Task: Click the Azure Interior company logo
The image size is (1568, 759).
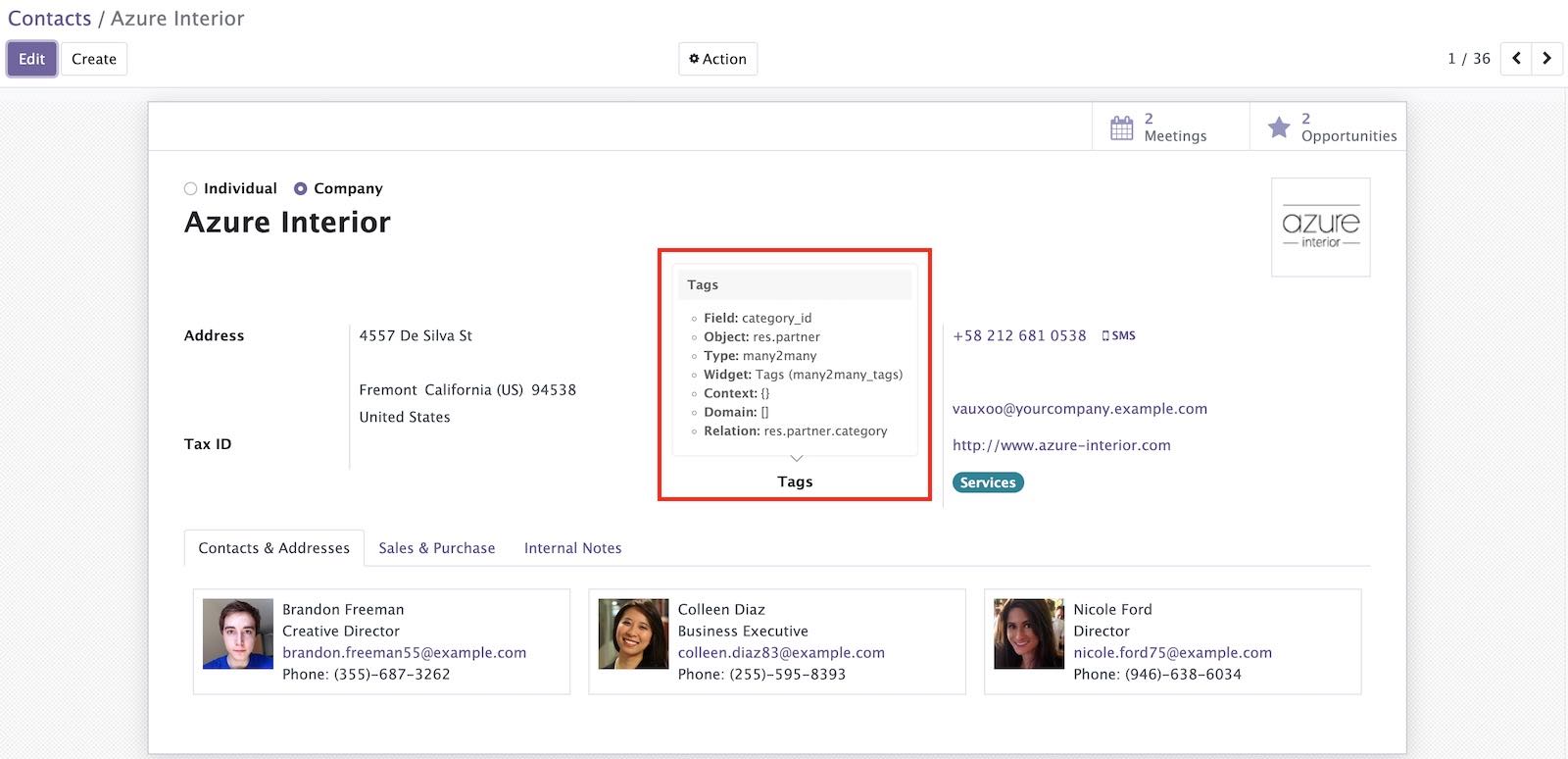Action: (1320, 228)
